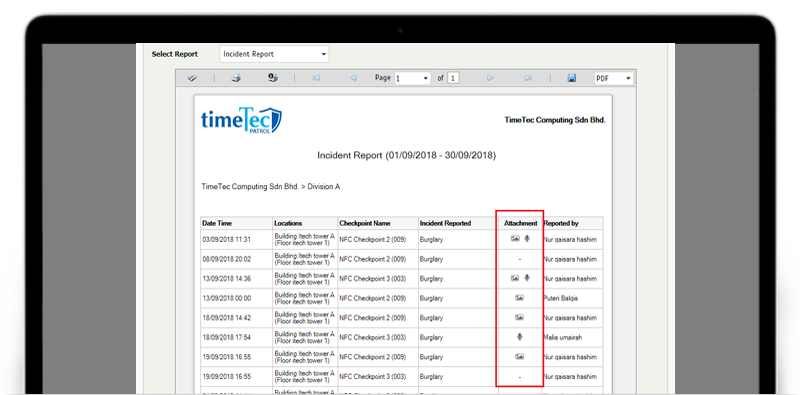Click the Checkpoint Name column header
This screenshot has width=800, height=395.
click(365, 224)
